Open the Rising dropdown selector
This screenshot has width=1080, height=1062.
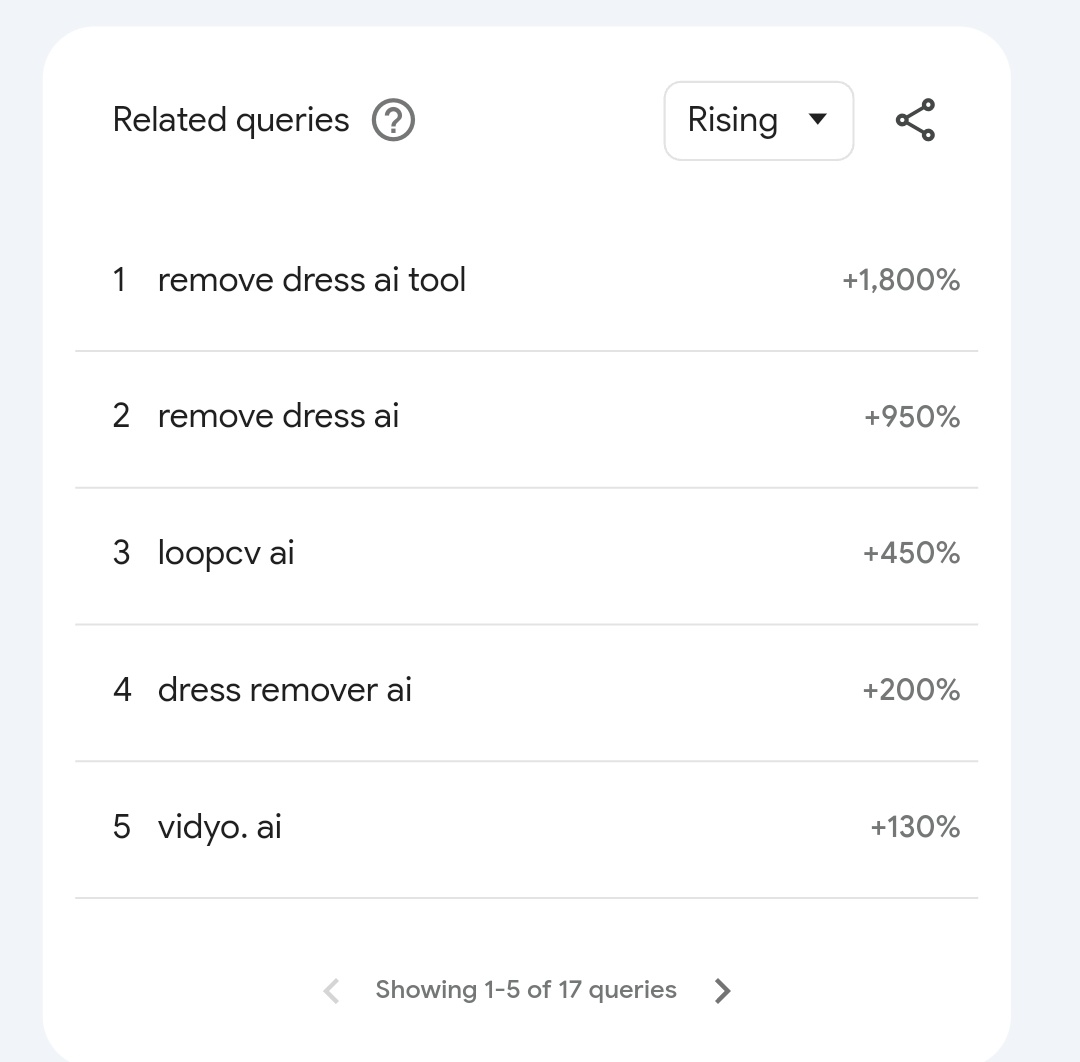coord(759,121)
